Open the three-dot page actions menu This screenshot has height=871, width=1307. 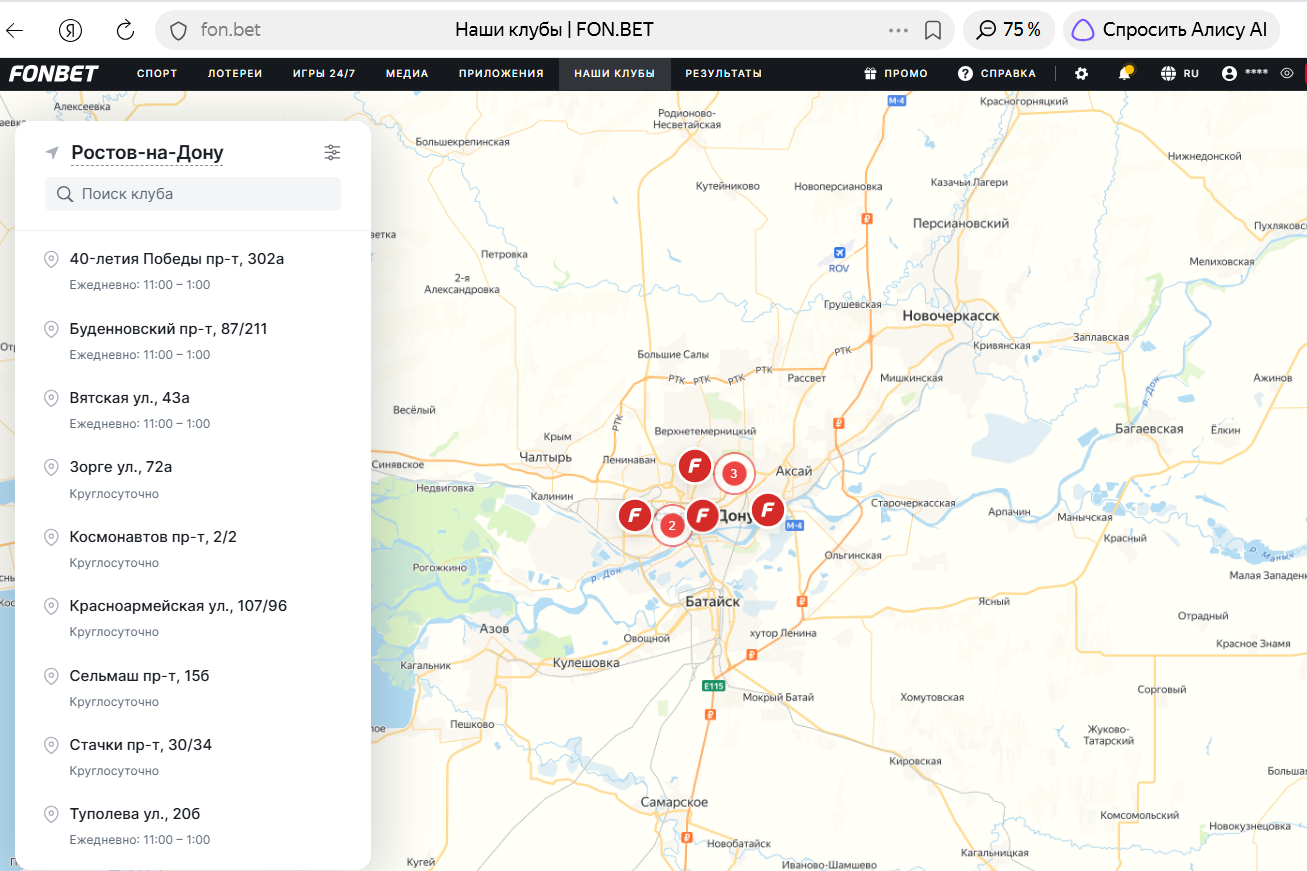898,30
